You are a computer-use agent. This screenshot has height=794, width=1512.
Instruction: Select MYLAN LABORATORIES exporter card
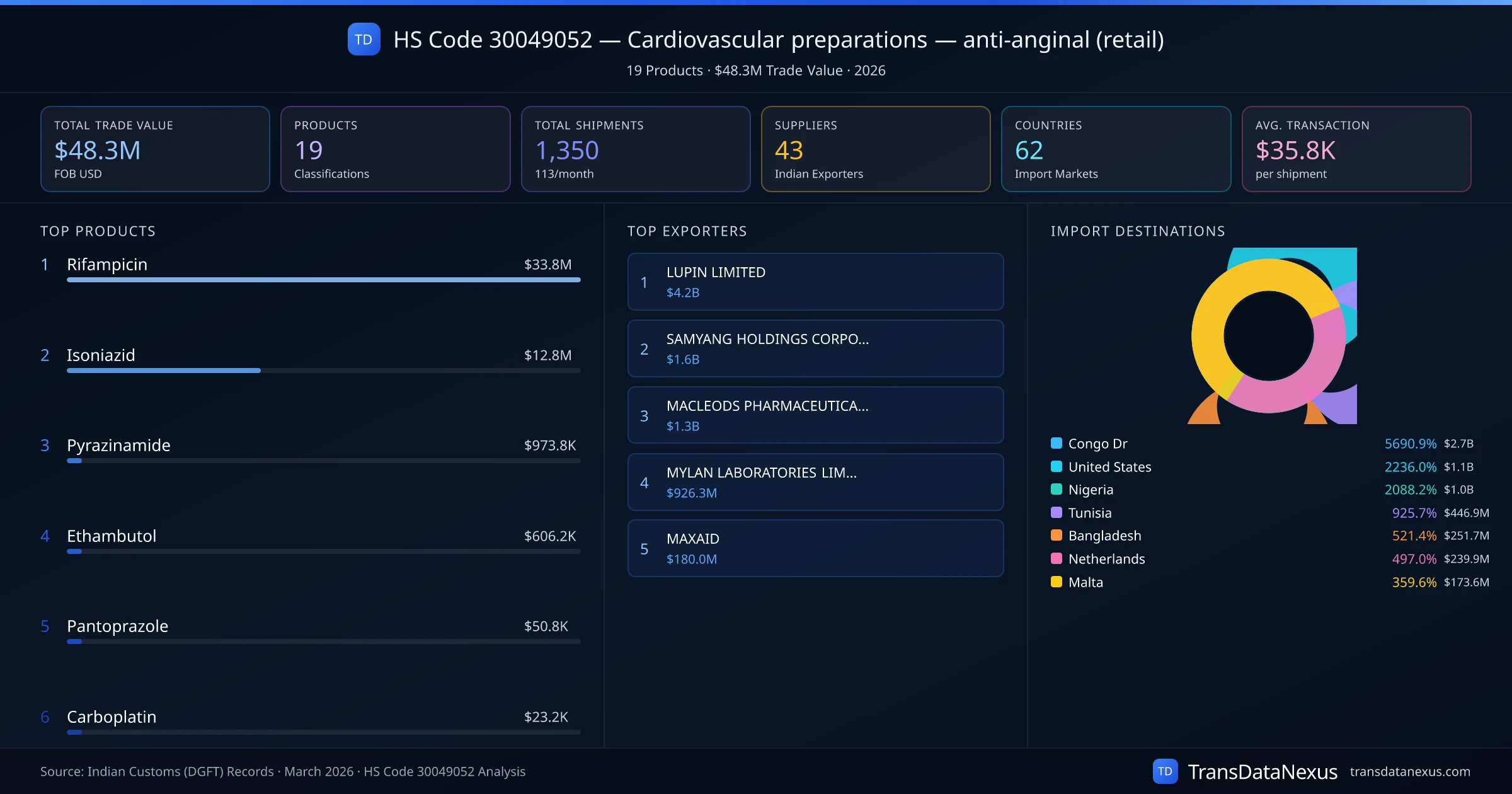(x=815, y=482)
